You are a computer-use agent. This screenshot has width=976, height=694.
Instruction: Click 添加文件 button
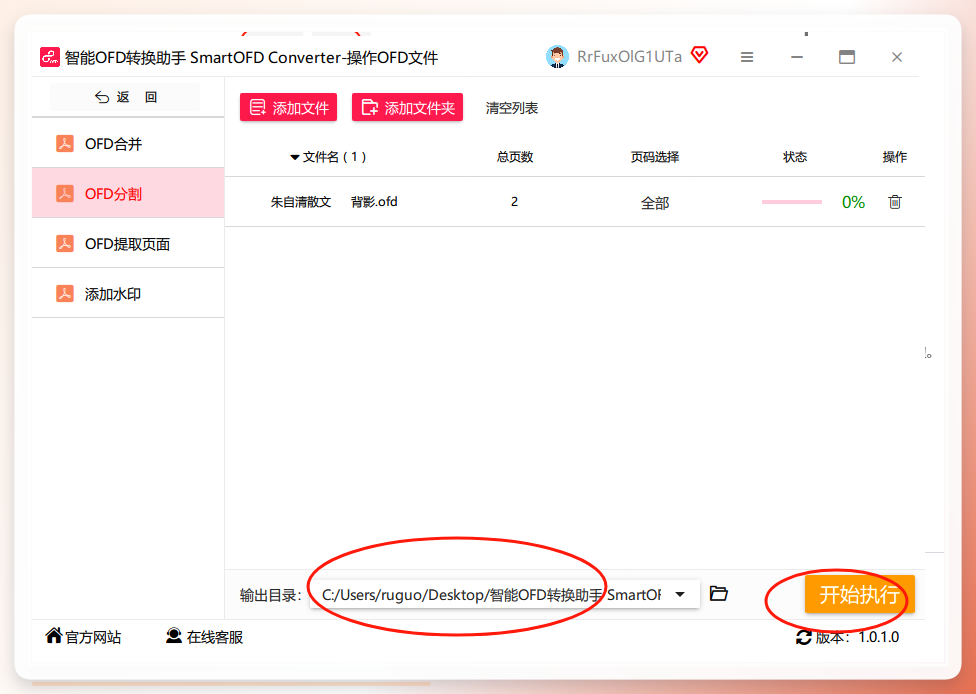click(x=288, y=108)
